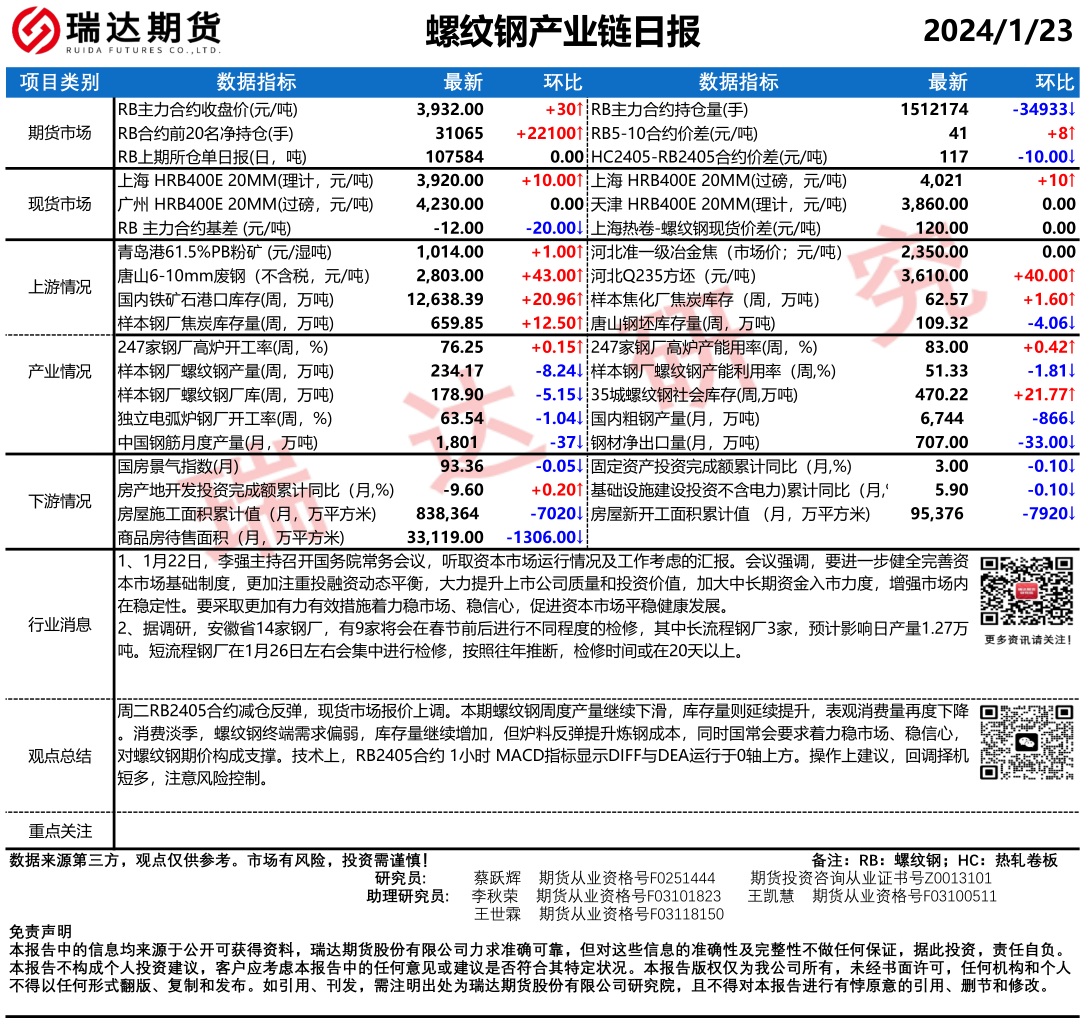Select the 期货市场 category cell
The width and height of the screenshot is (1084, 1022).
[x=59, y=133]
